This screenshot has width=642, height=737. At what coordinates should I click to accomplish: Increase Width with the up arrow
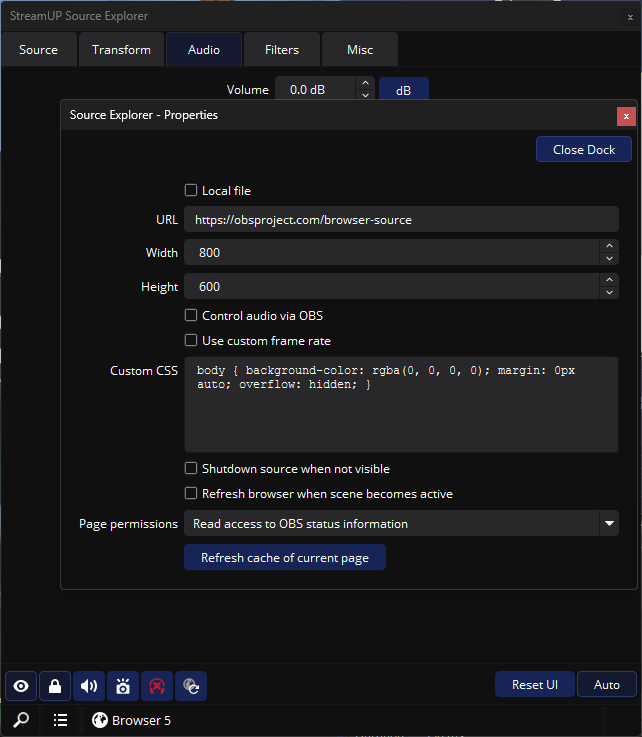(x=610, y=246)
